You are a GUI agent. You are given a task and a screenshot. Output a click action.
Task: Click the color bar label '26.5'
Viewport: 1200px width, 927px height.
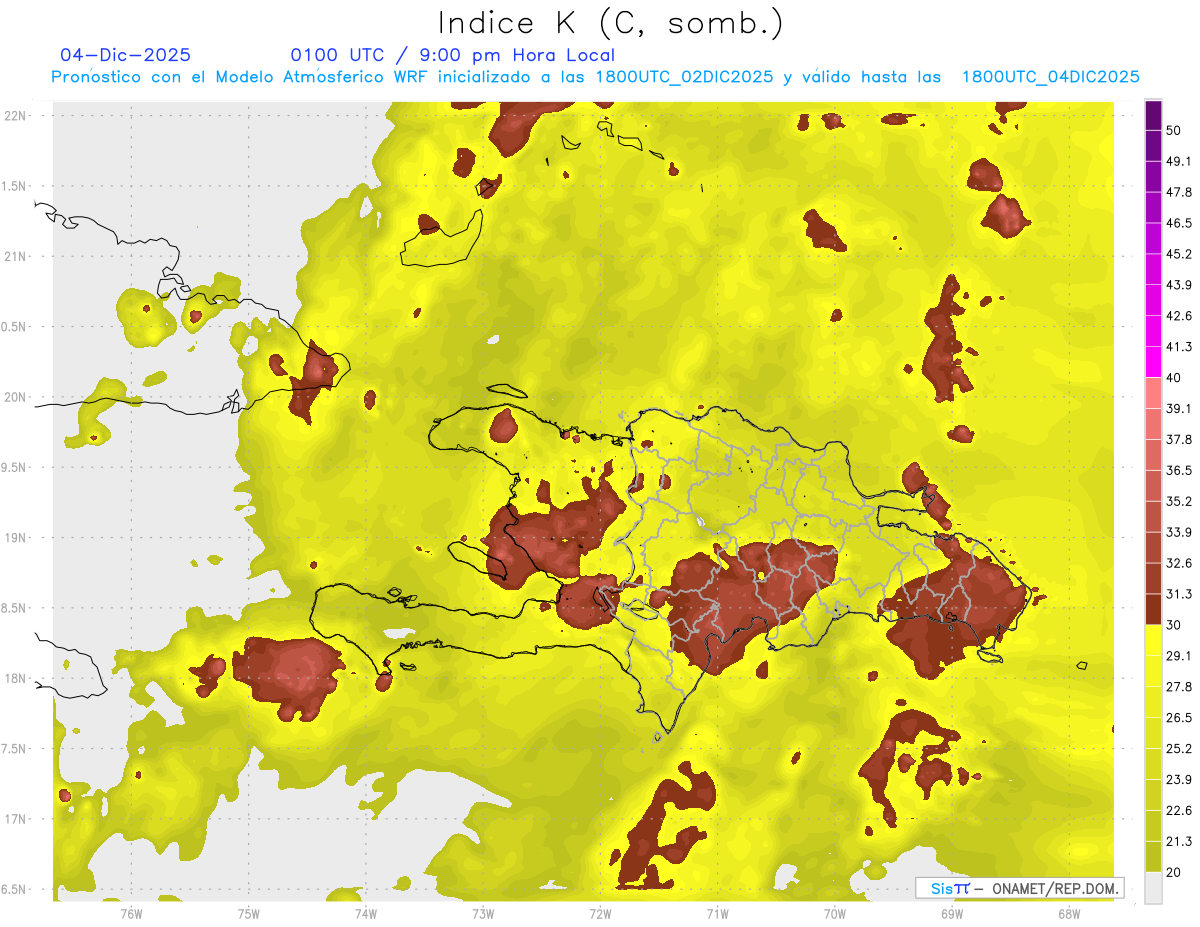click(x=1179, y=717)
